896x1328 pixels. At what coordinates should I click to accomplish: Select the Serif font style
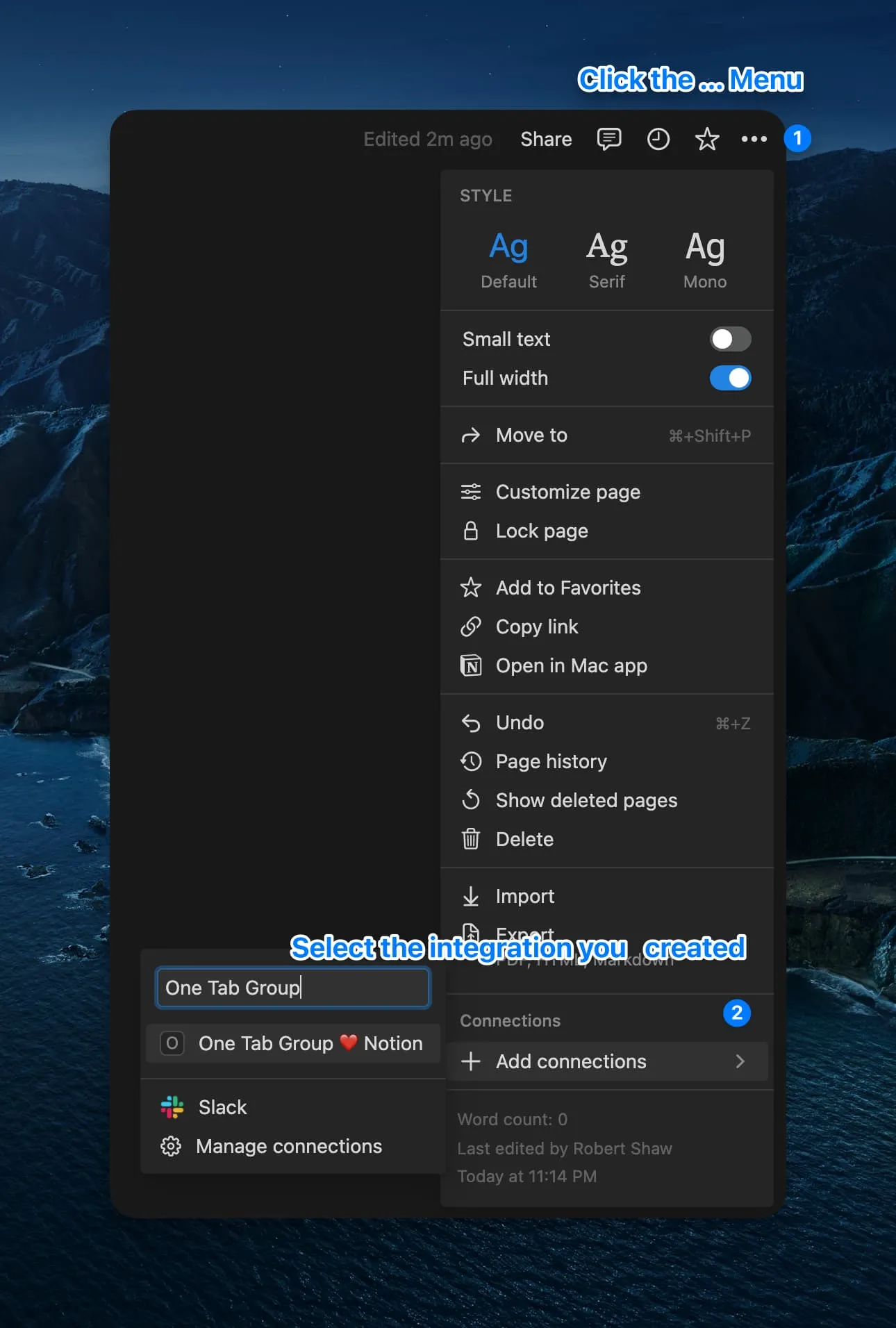pos(606,259)
